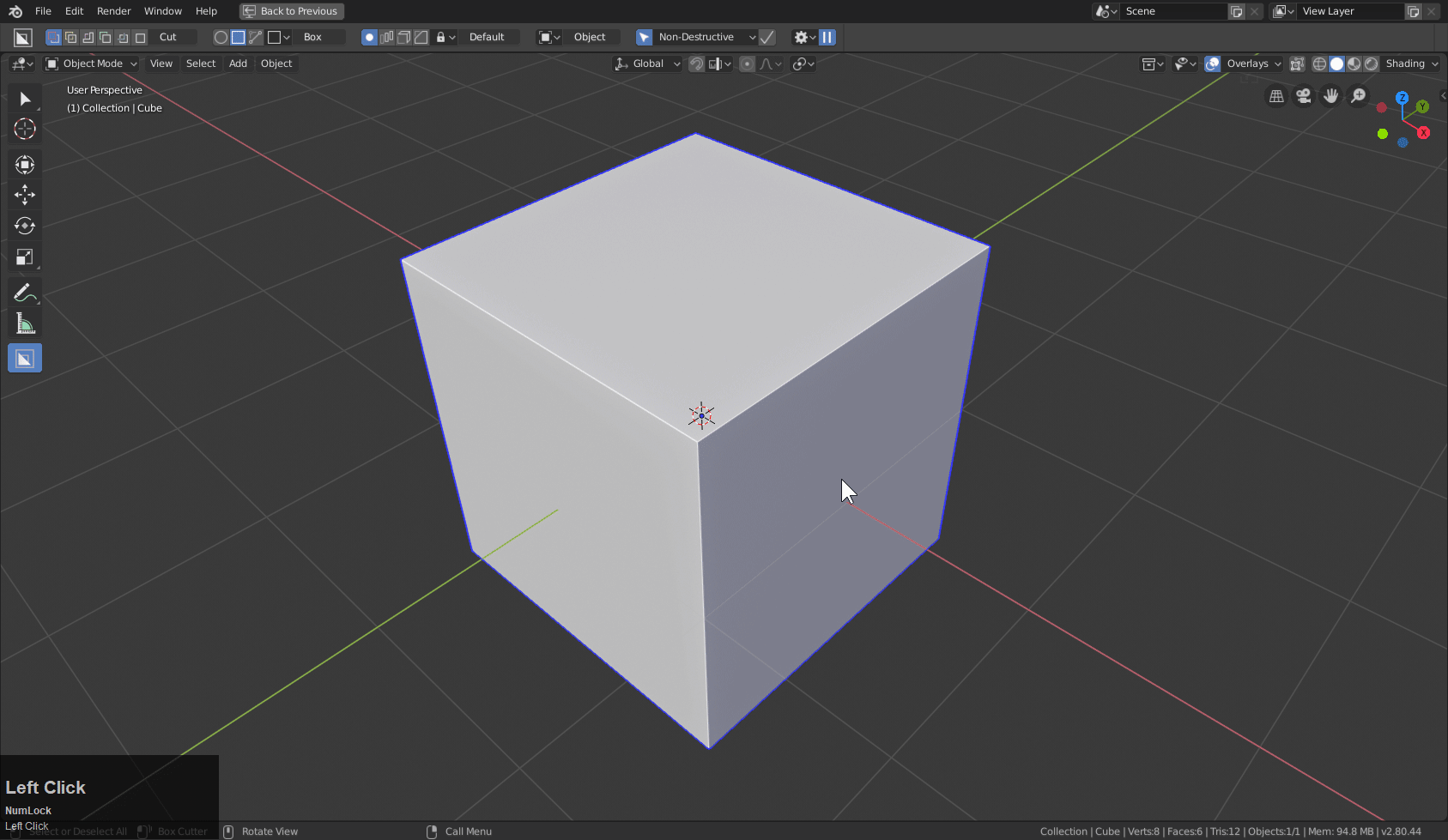The image size is (1448, 840).
Task: Switch to Rendered shading mode
Action: (x=1371, y=63)
